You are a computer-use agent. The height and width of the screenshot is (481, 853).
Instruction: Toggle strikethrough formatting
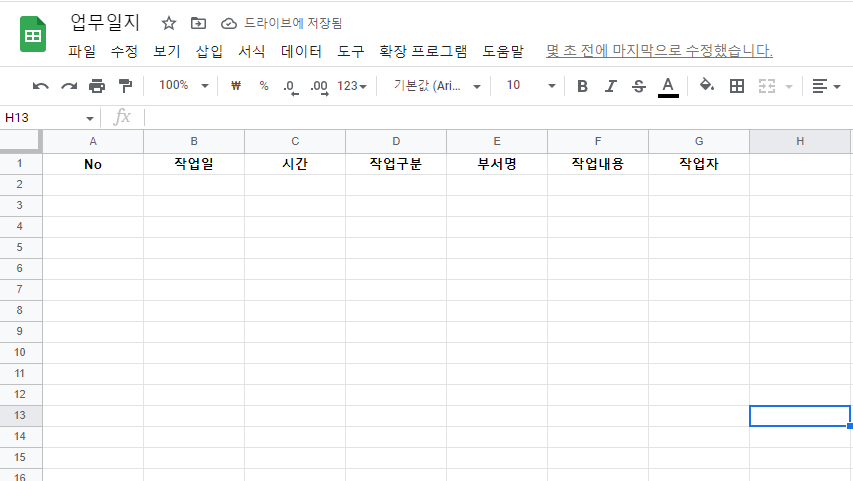tap(639, 86)
